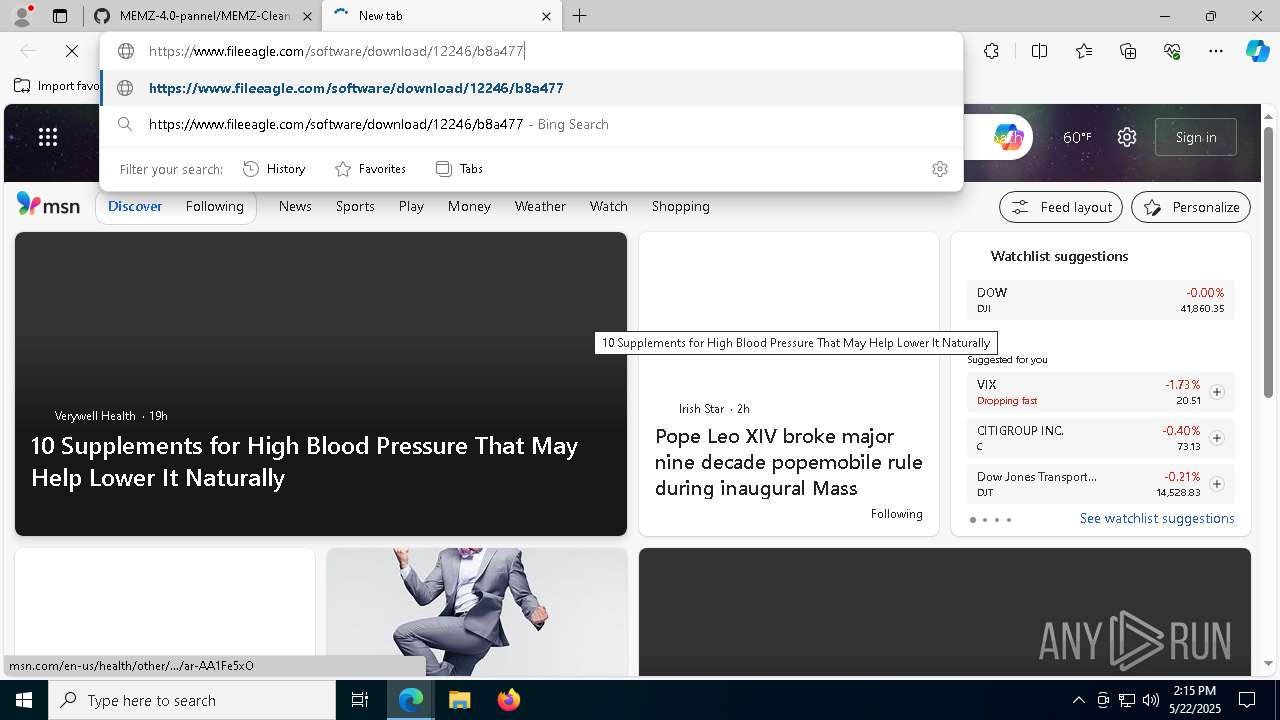Open a new tab with plus button
The height and width of the screenshot is (720, 1280).
580,16
